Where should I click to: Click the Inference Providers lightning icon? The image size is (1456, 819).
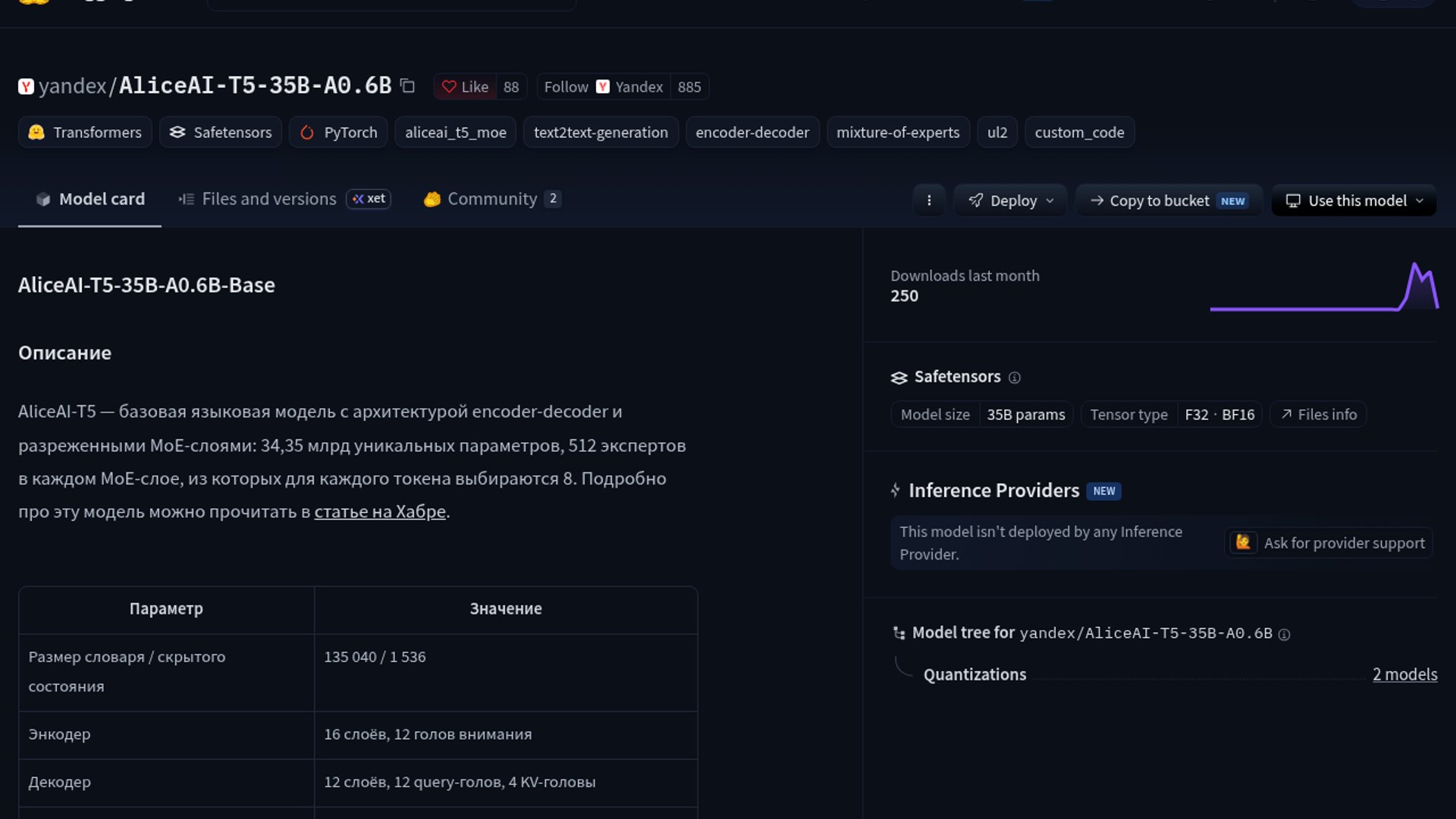pyautogui.click(x=896, y=491)
